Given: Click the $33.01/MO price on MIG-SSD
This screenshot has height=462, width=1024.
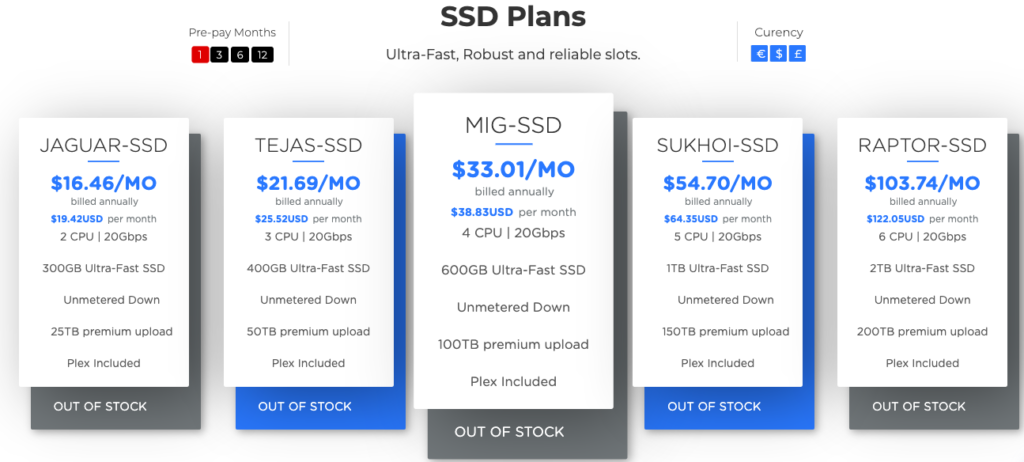Looking at the screenshot, I should (x=513, y=169).
